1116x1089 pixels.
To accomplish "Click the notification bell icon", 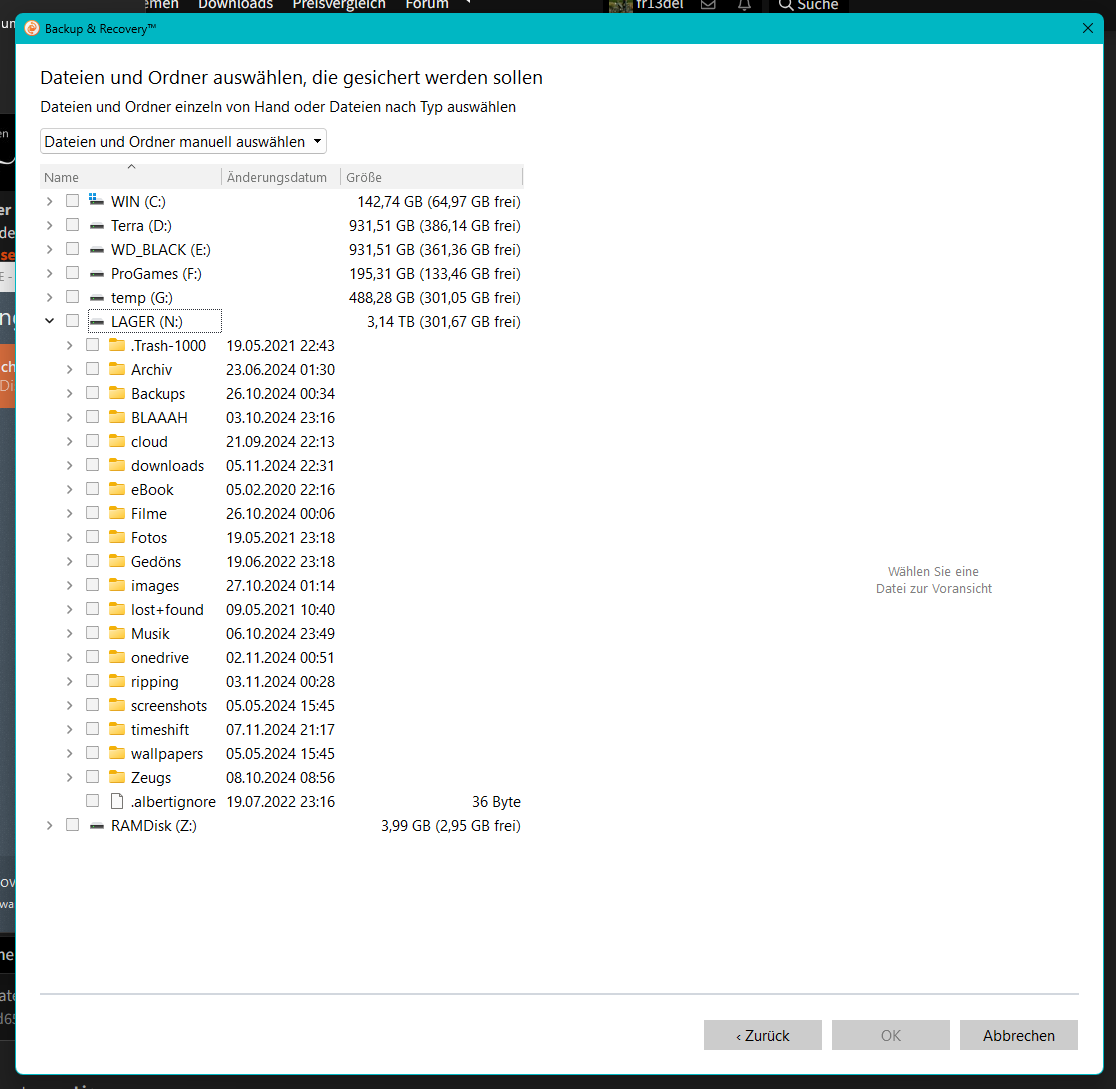I will click(x=744, y=5).
